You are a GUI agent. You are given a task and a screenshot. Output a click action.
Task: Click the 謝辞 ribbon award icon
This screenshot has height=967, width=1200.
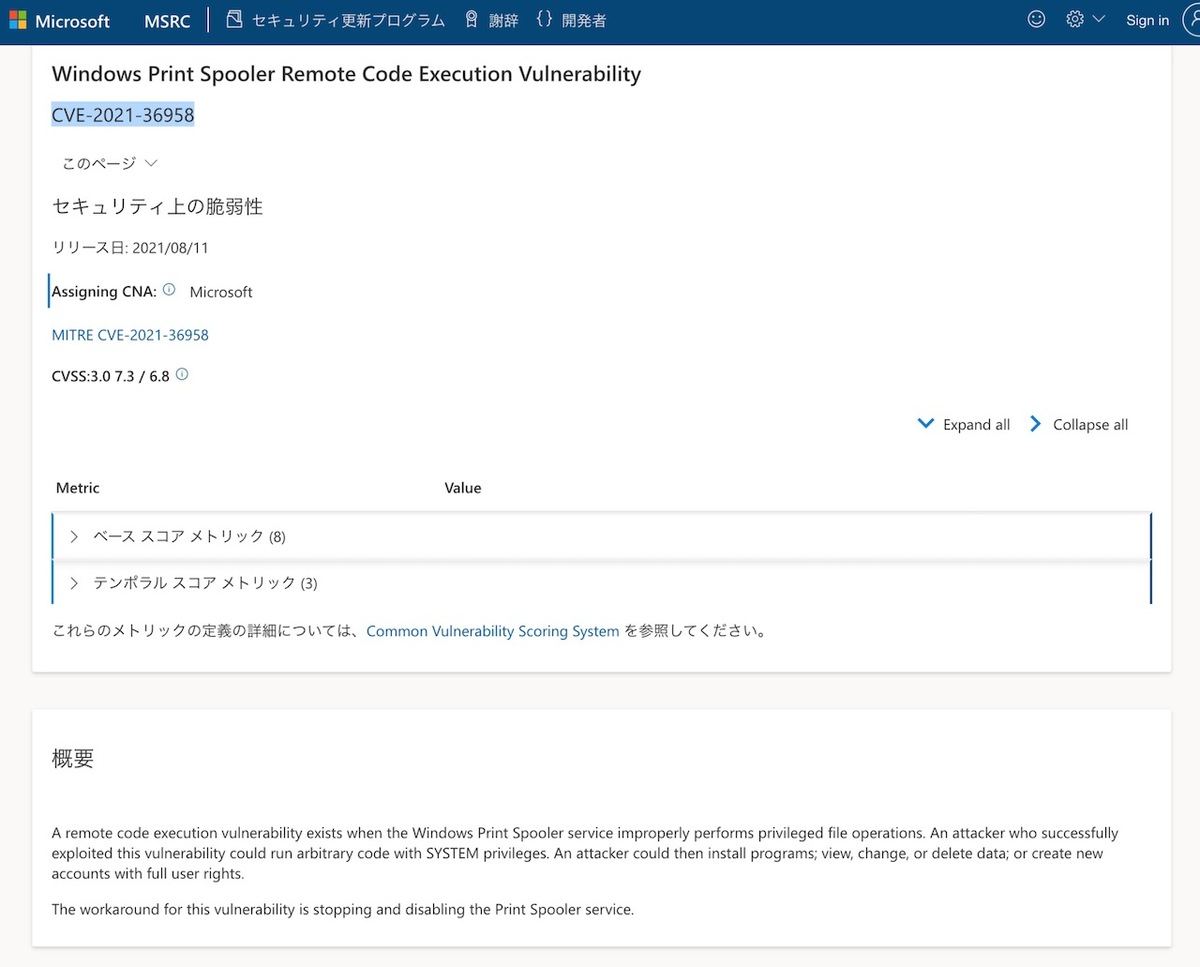(x=472, y=19)
